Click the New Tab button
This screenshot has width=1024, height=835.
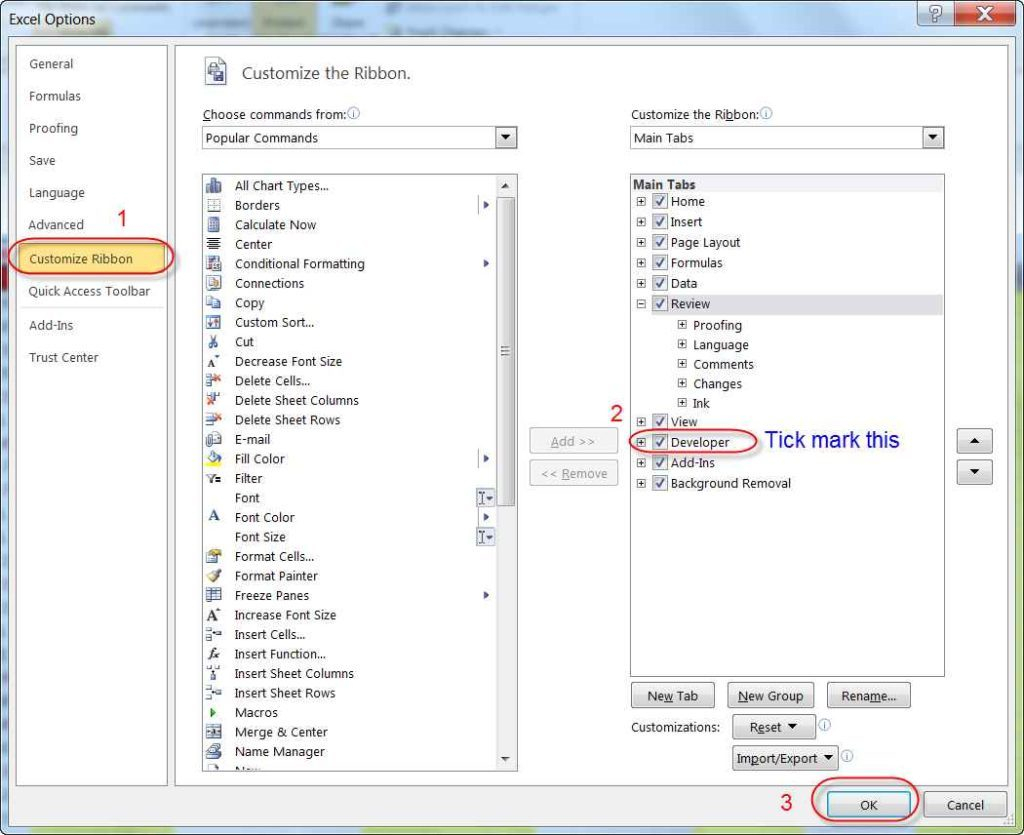coord(672,695)
